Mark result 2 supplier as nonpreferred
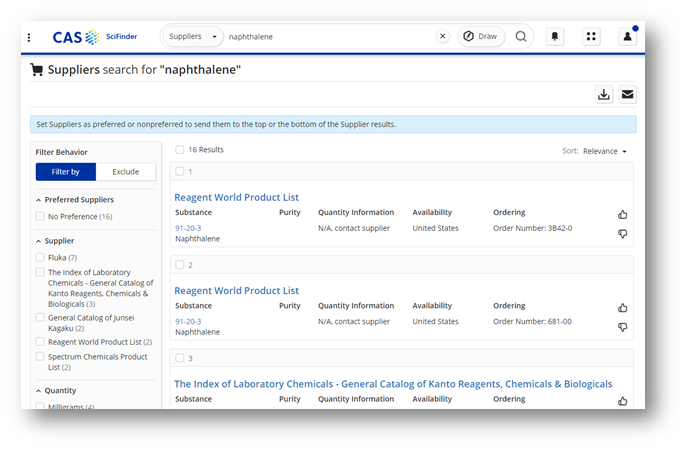 coord(623,327)
